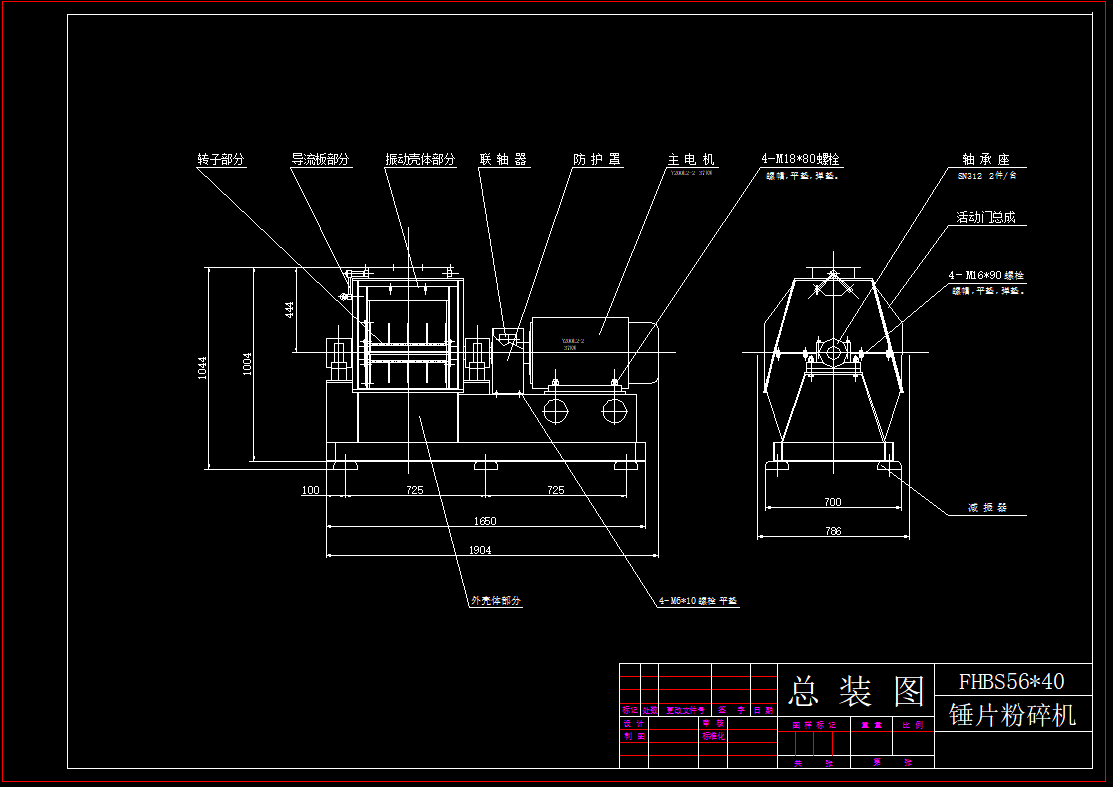This screenshot has height=787, width=1113.
Task: Select the 1650 length dimension
Action: tap(485, 521)
